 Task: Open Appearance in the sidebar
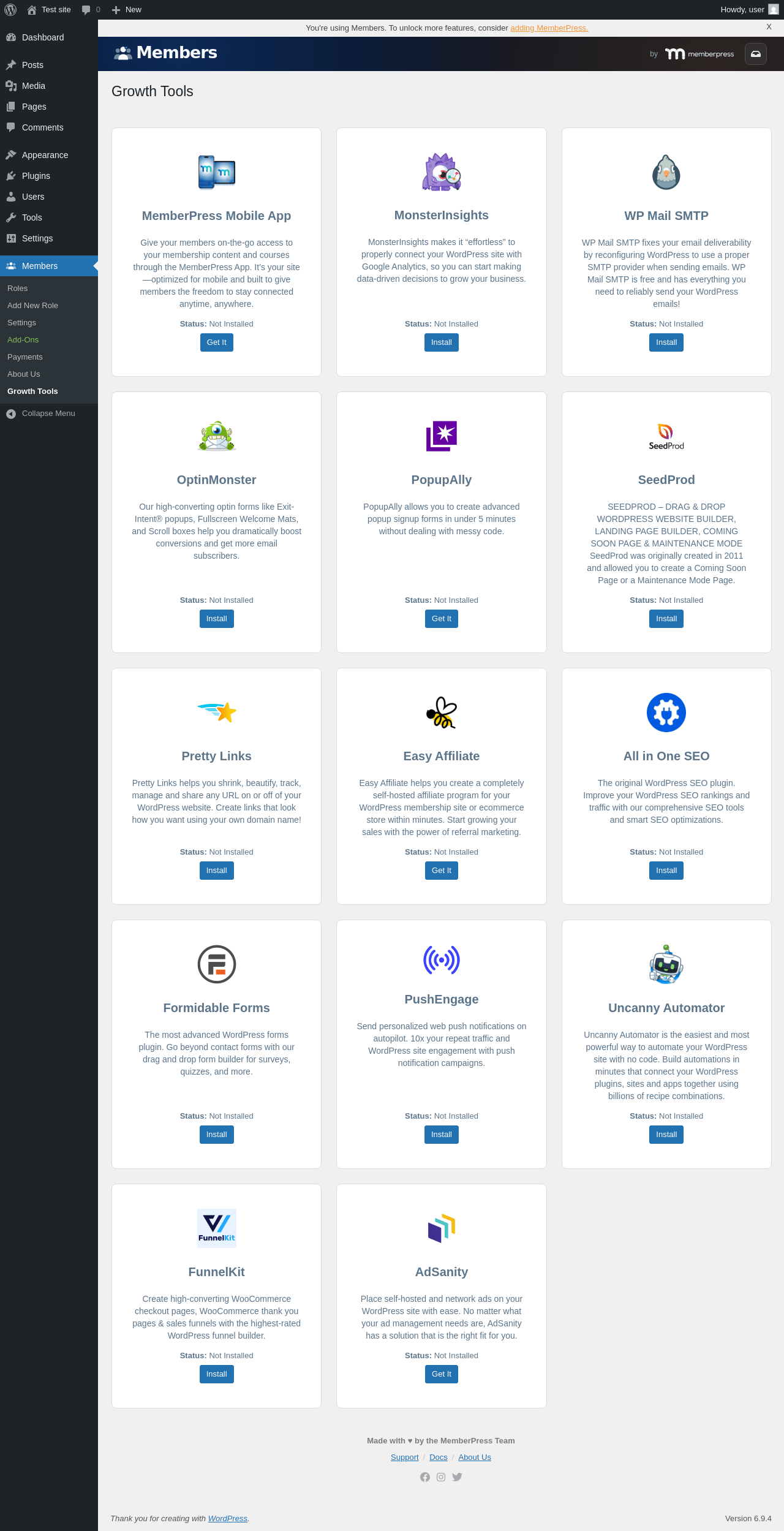coord(49,155)
